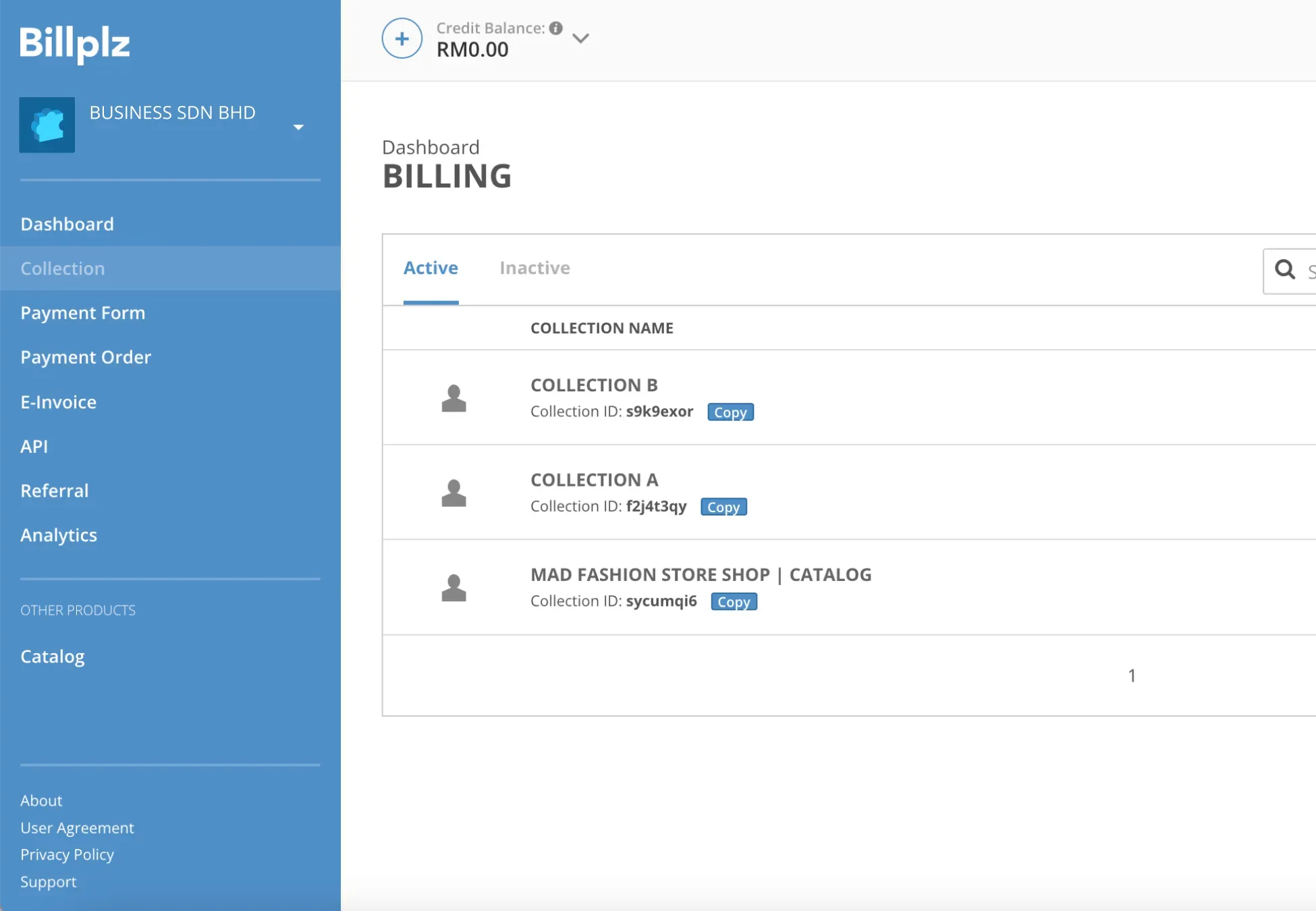Show Credit Balance info tooltip icon
Viewport: 1316px width, 911px height.
click(556, 28)
